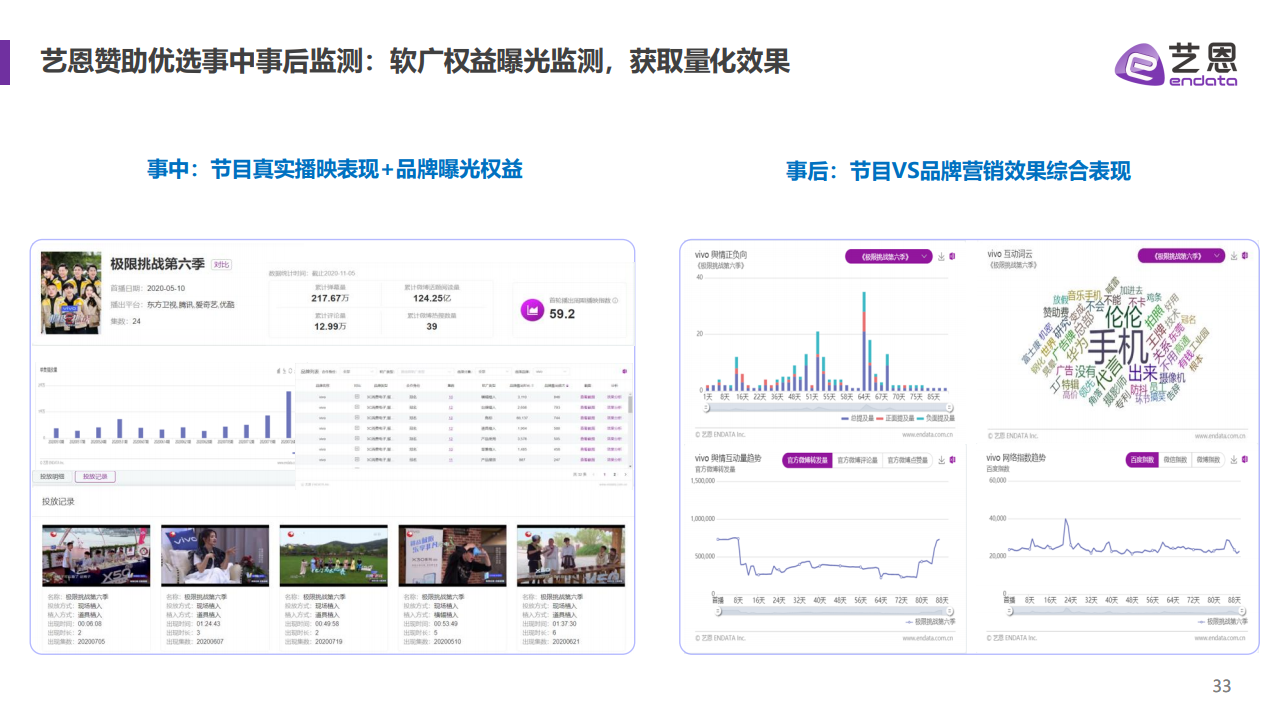The height and width of the screenshot is (720, 1279).
Task: Click the info icon next to 首轮播出周期播映指数
Action: [x=615, y=300]
